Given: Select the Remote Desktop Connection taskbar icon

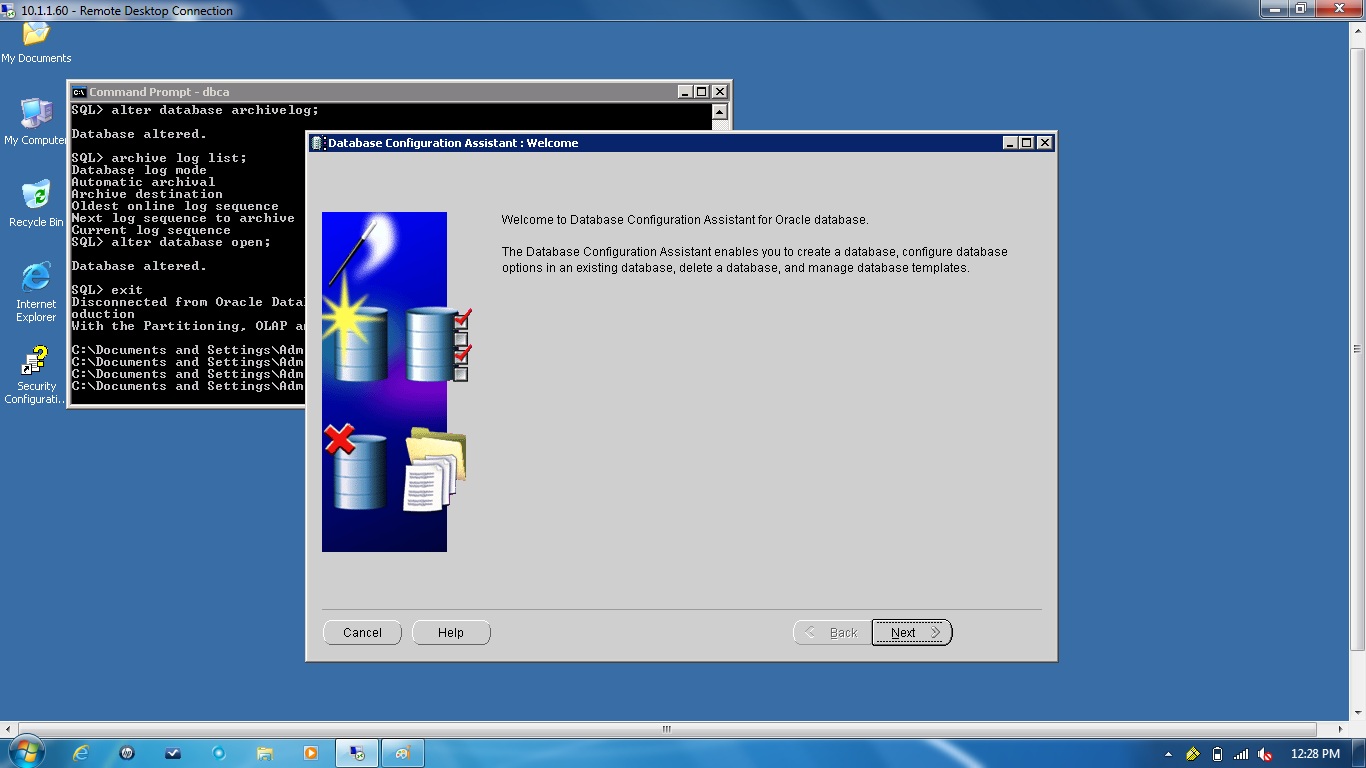Looking at the screenshot, I should (x=356, y=752).
